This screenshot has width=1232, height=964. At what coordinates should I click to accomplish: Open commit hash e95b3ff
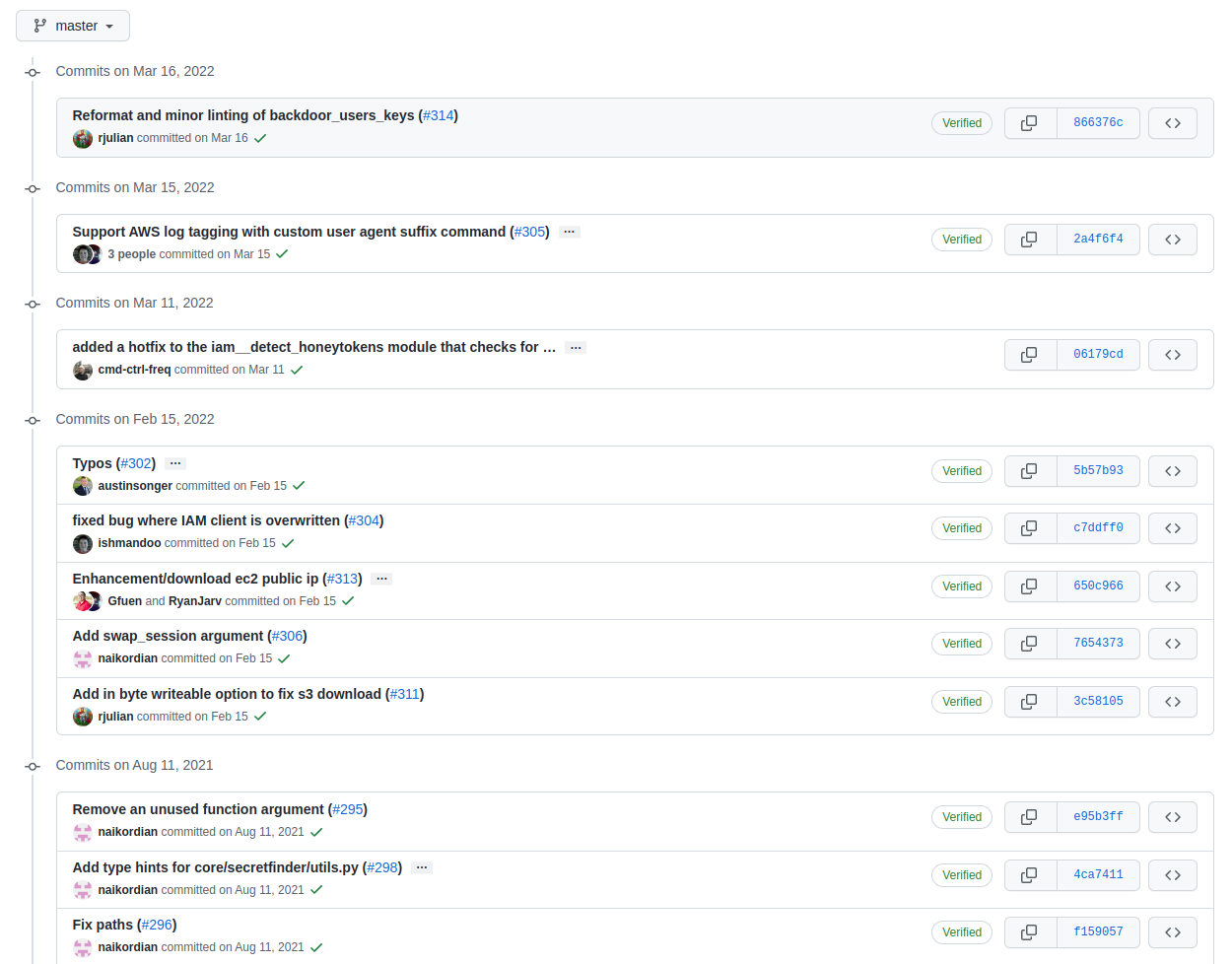tap(1098, 817)
